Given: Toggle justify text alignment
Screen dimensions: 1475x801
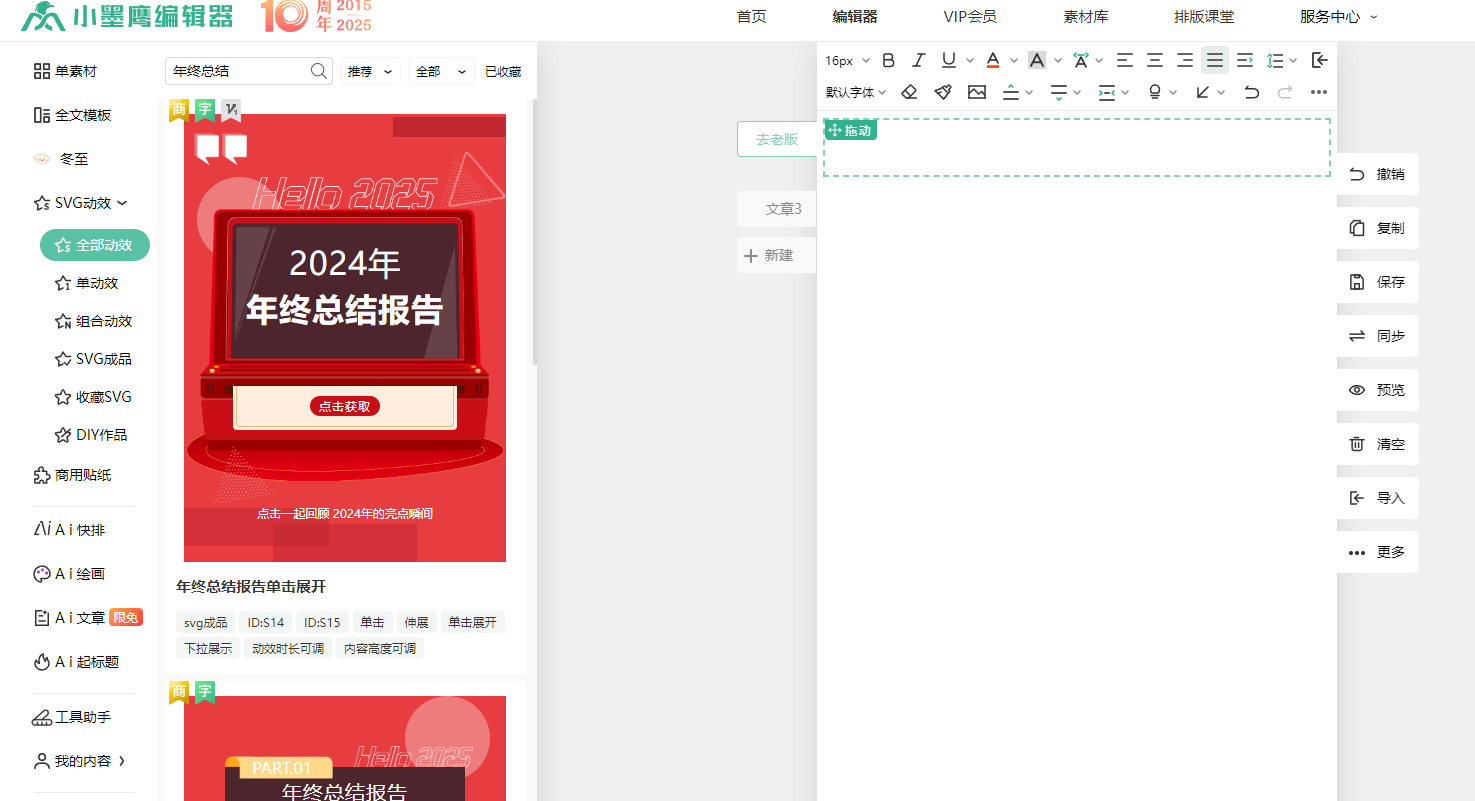Looking at the screenshot, I should [x=1214, y=60].
